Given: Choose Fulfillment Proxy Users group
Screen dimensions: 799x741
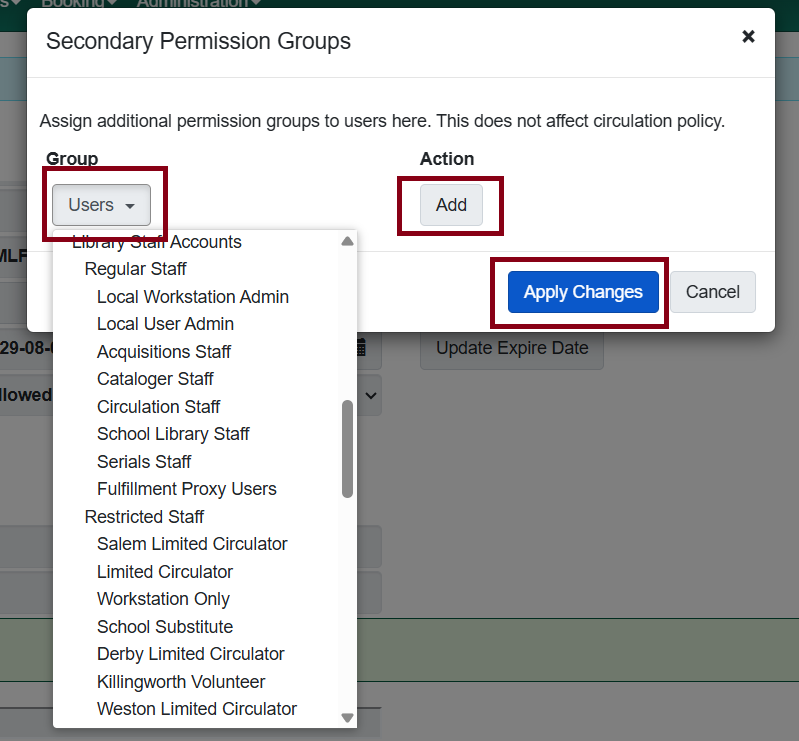Looking at the screenshot, I should point(187,489).
